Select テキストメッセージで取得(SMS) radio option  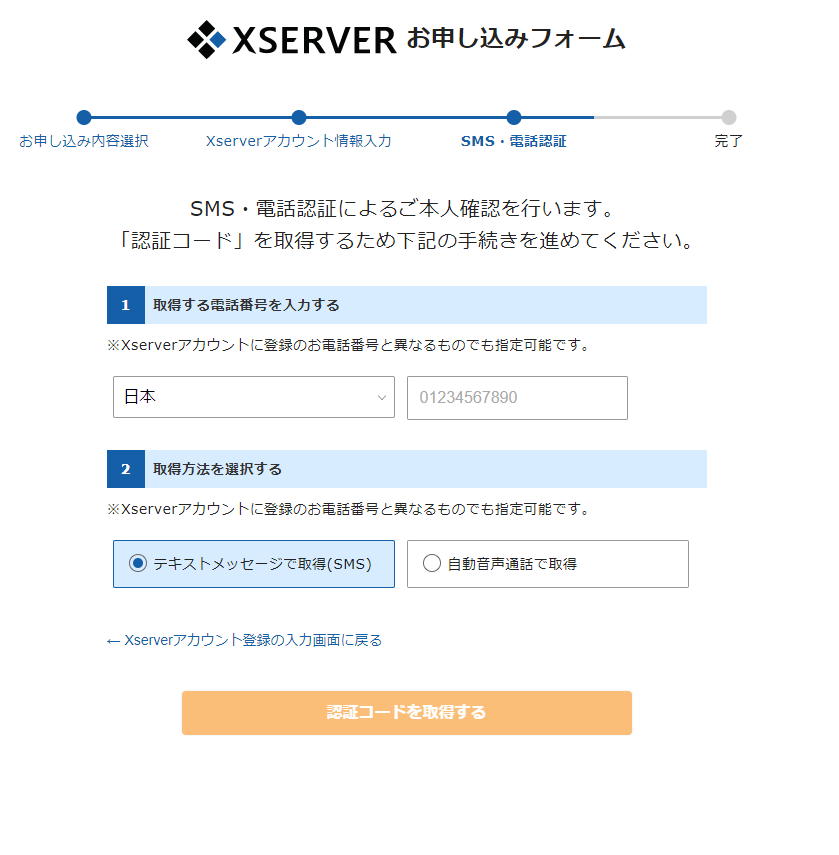(253, 564)
